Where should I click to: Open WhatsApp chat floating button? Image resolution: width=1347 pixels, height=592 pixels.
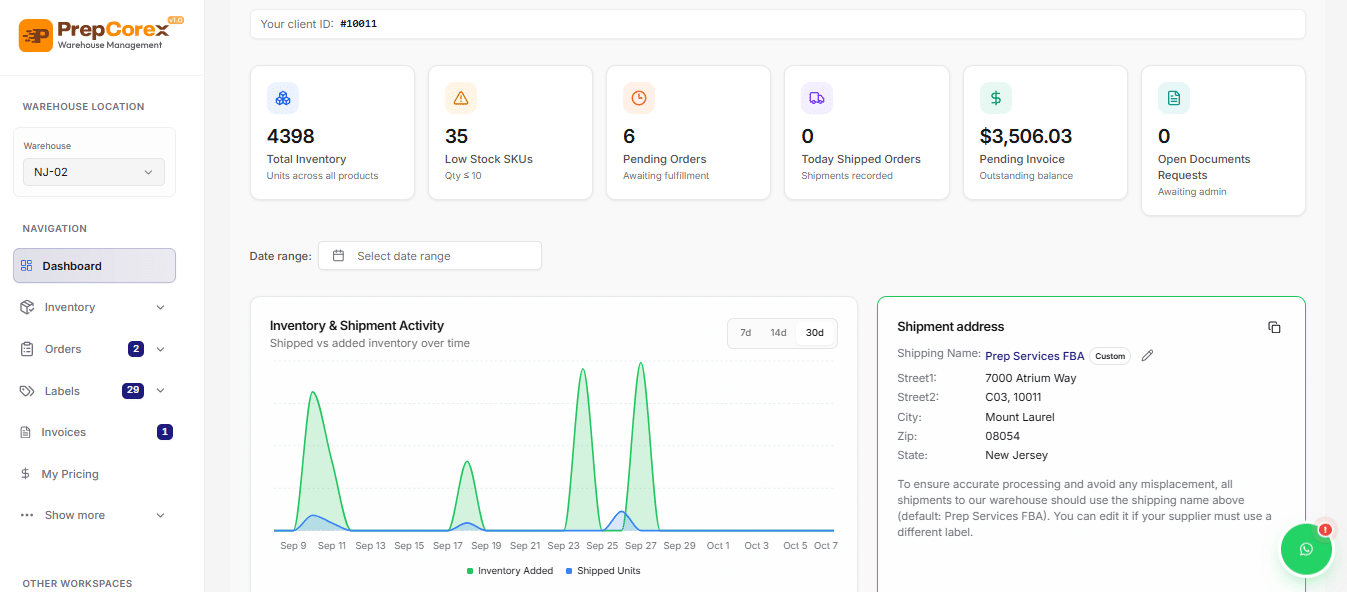pos(1306,549)
